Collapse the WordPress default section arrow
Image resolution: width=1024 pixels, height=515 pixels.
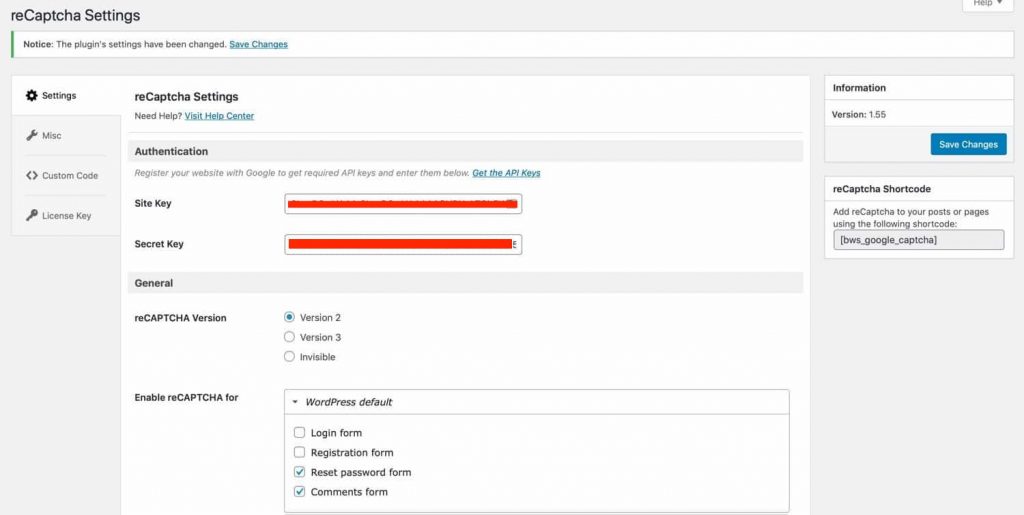[x=295, y=402]
